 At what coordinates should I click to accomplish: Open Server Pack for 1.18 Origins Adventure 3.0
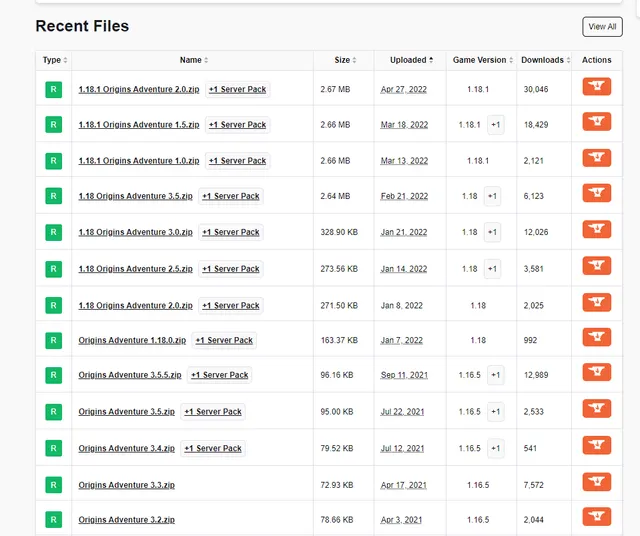coord(231,232)
